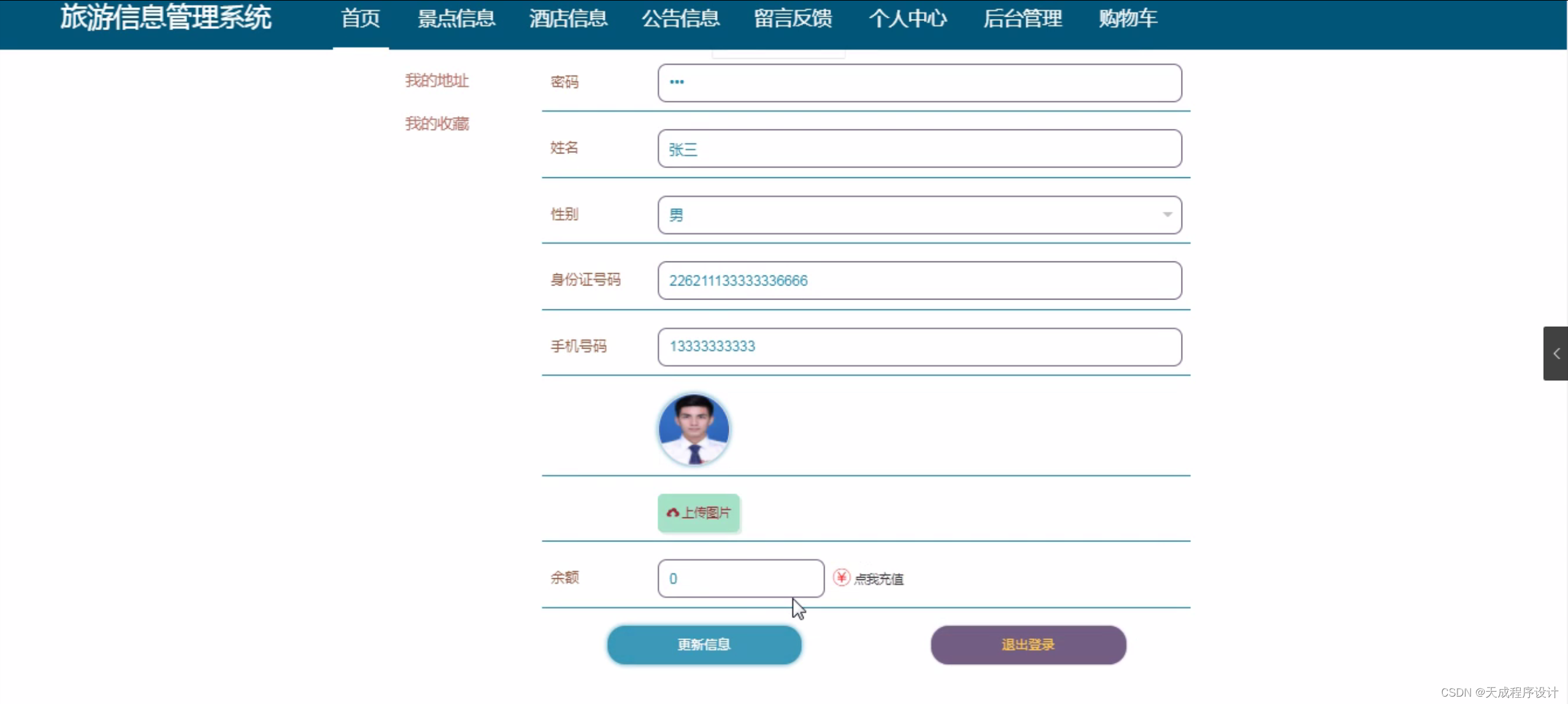Viewport: 1568px width, 704px height.
Task: Expand the 男 selection list
Action: [x=919, y=215]
